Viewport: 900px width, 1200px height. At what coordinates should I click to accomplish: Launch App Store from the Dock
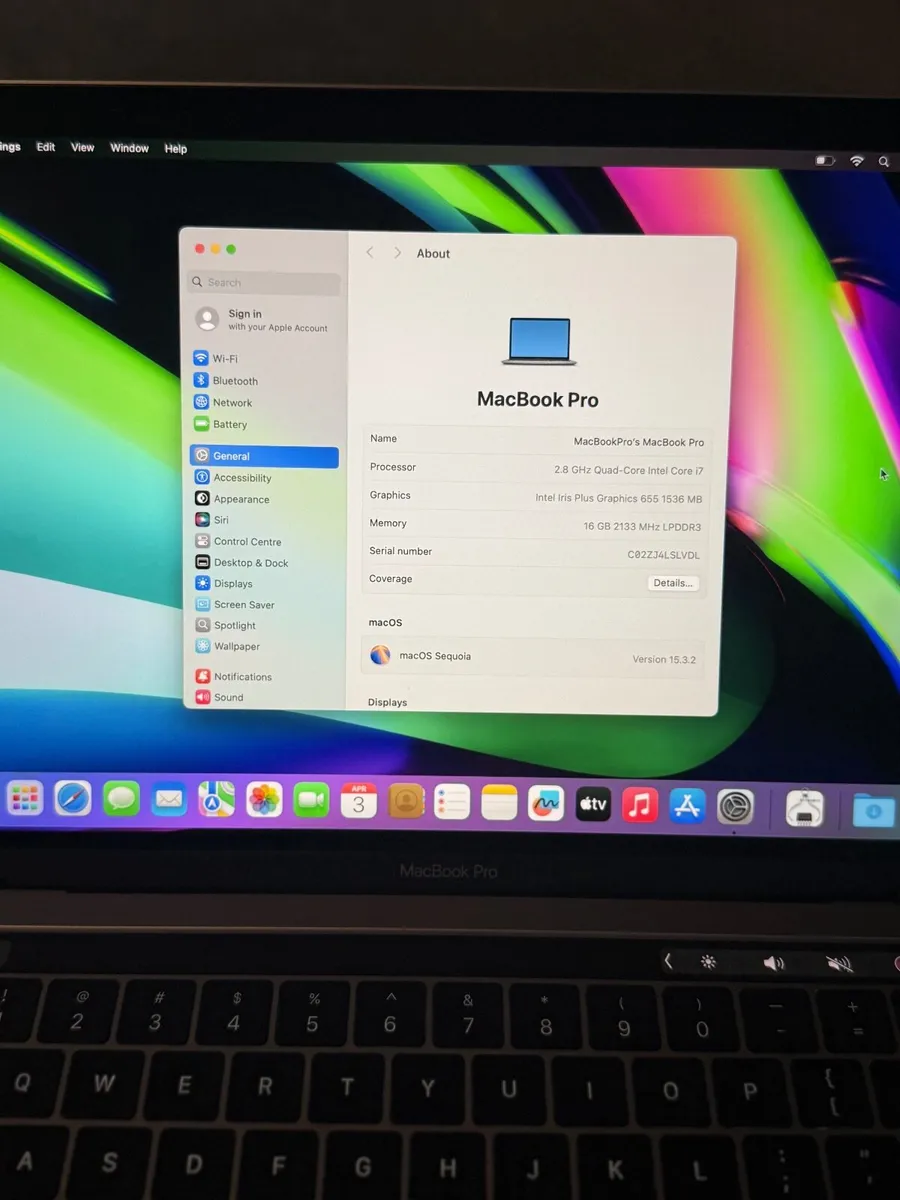click(687, 805)
